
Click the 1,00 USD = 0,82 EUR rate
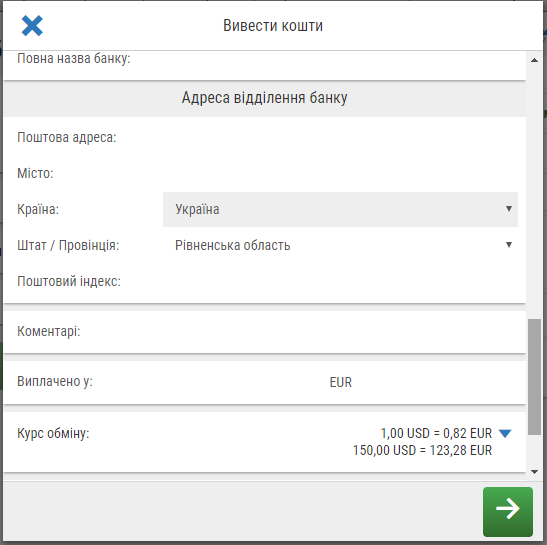pyautogui.click(x=436, y=433)
